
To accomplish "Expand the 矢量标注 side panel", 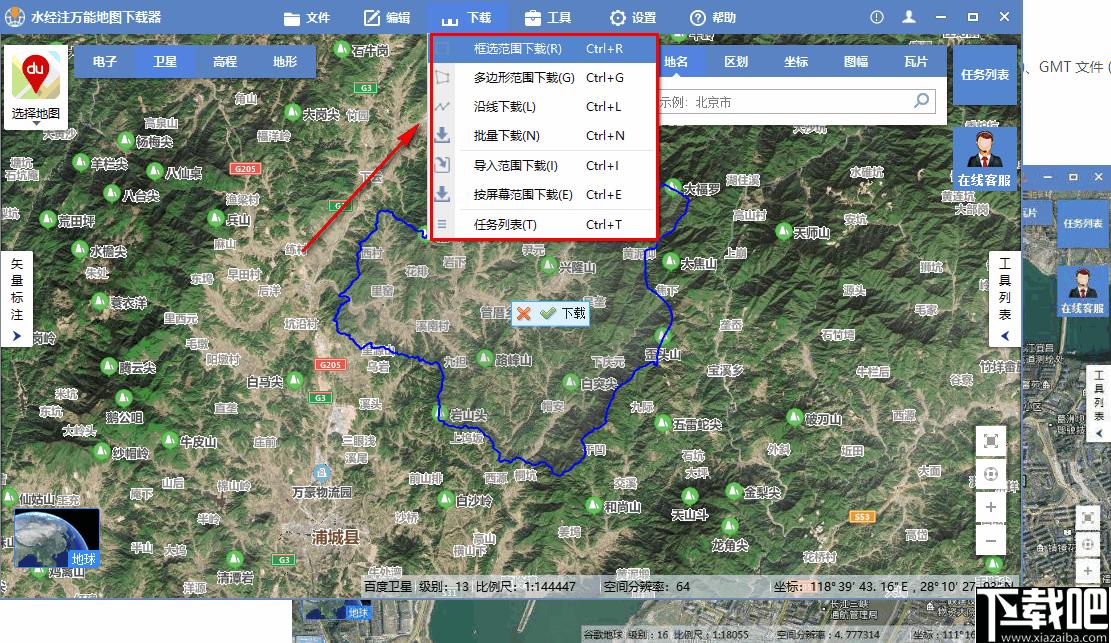I will pos(17,298).
